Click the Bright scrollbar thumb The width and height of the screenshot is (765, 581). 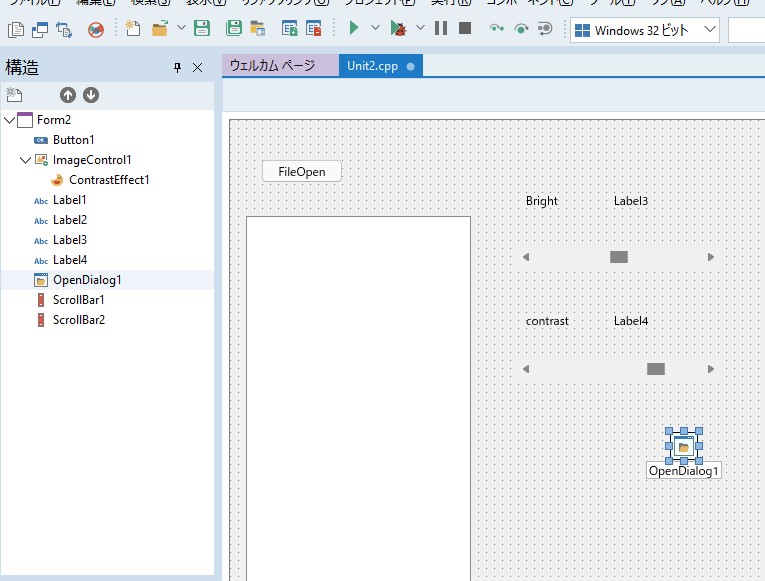[x=619, y=257]
